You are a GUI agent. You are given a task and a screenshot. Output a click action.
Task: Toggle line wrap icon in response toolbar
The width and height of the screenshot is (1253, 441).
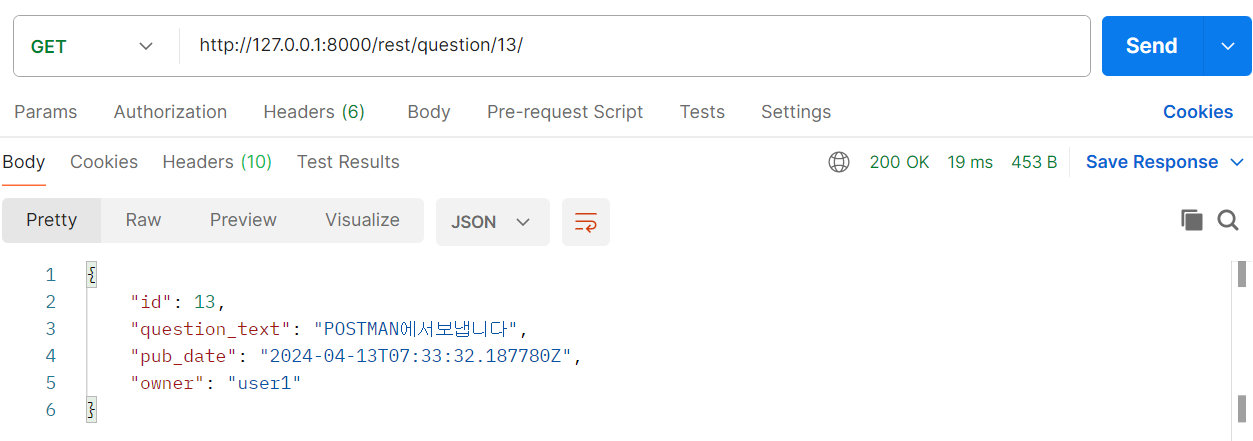point(586,222)
